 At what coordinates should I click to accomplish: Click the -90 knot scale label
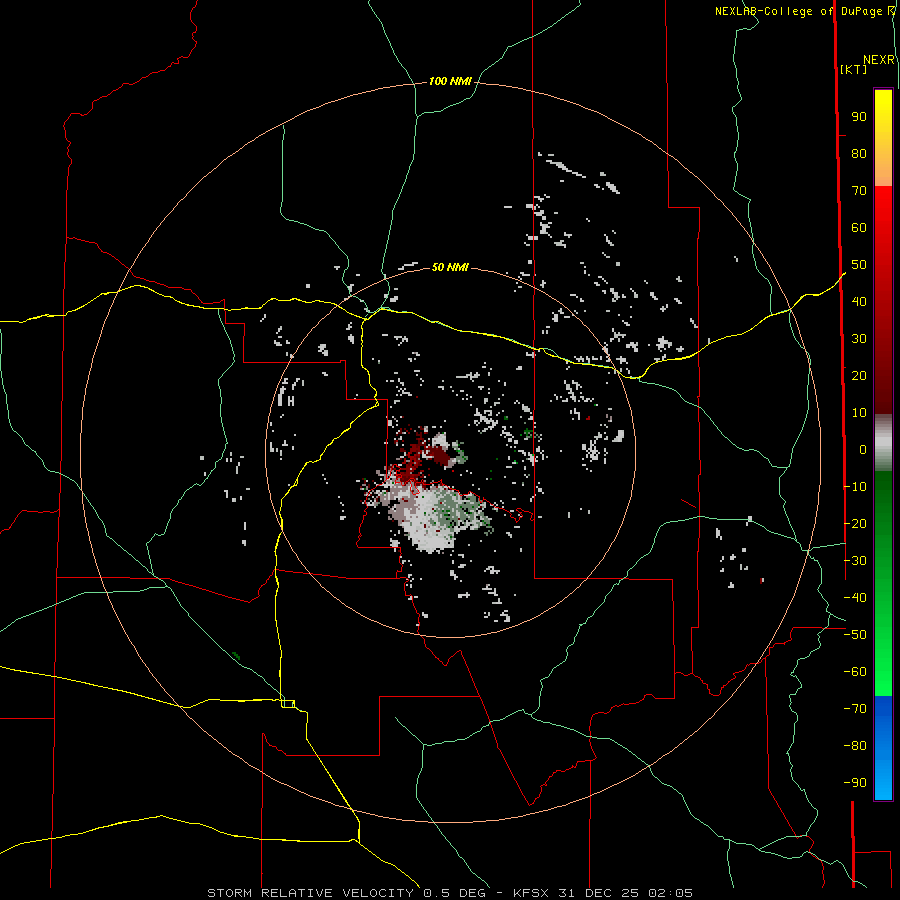[855, 783]
